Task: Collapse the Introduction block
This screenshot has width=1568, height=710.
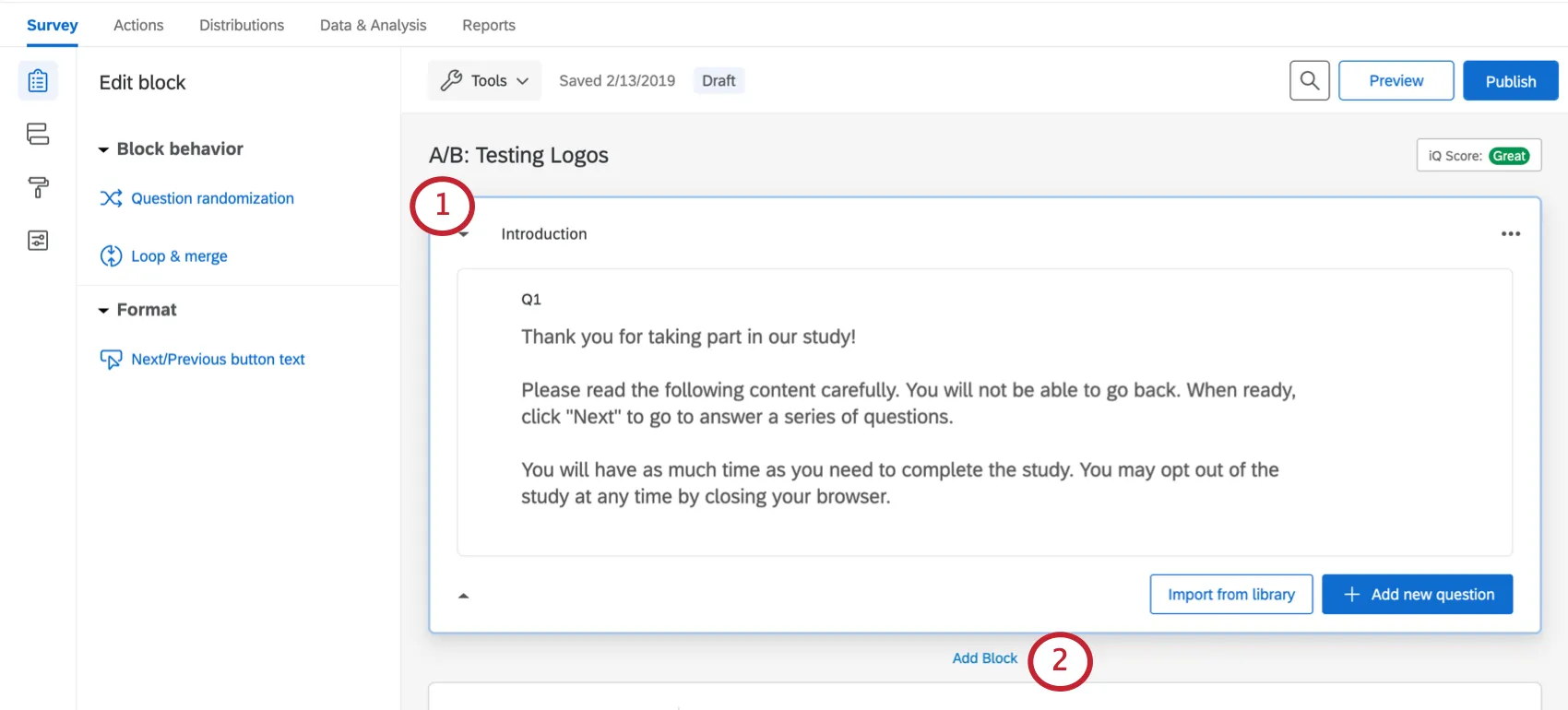Action: (464, 233)
